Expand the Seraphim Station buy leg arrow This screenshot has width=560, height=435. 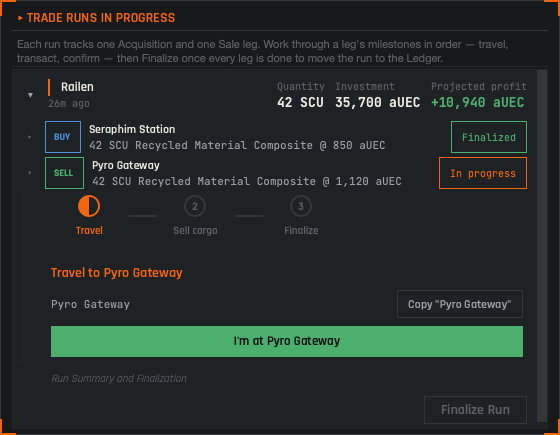pyautogui.click(x=30, y=137)
